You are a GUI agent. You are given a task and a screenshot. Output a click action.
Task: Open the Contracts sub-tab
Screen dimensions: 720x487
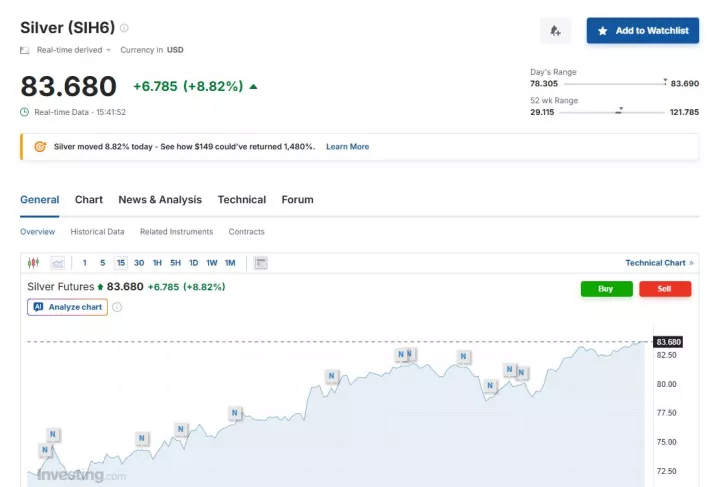pyautogui.click(x=246, y=232)
